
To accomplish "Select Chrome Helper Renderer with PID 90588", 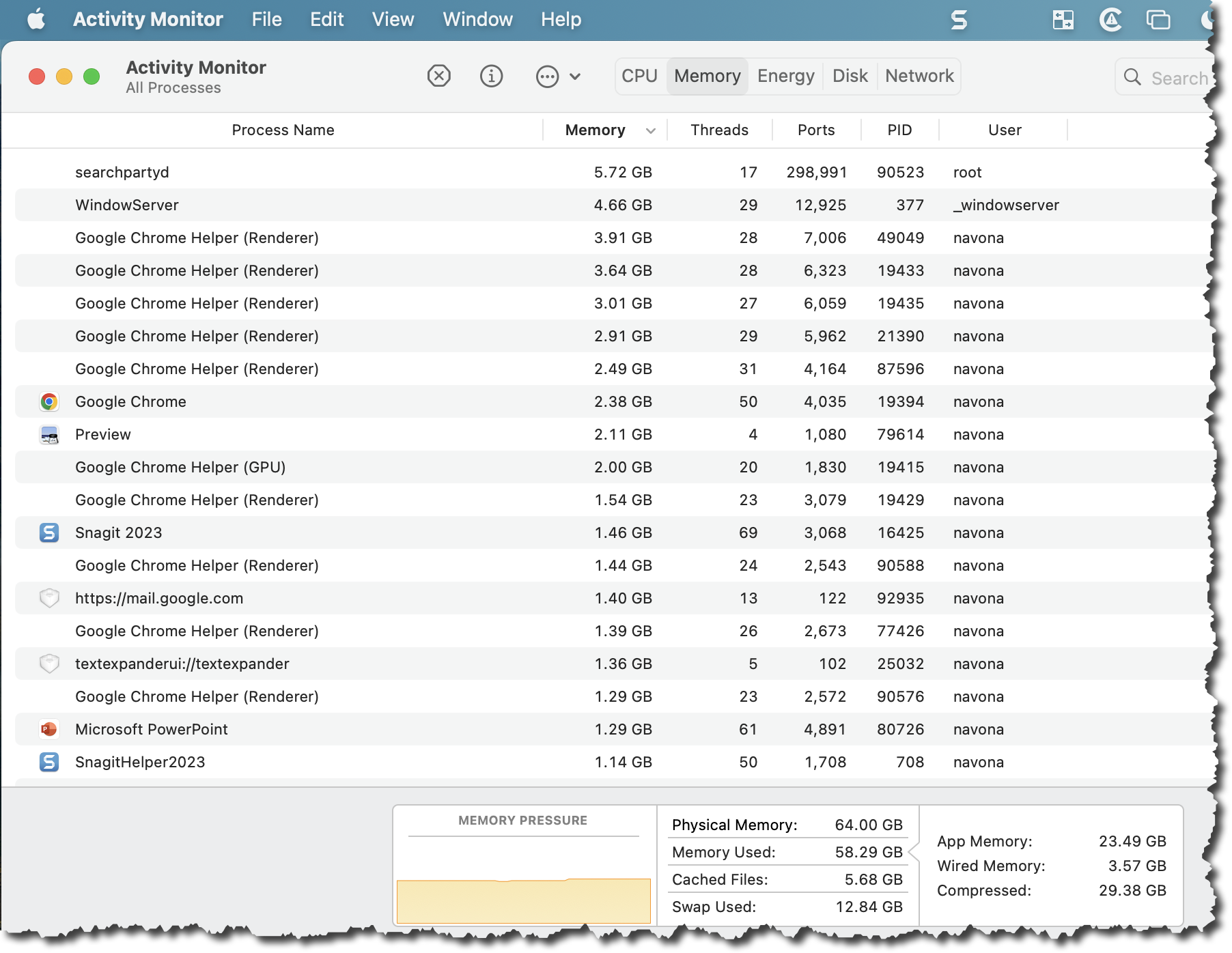I will click(612, 565).
